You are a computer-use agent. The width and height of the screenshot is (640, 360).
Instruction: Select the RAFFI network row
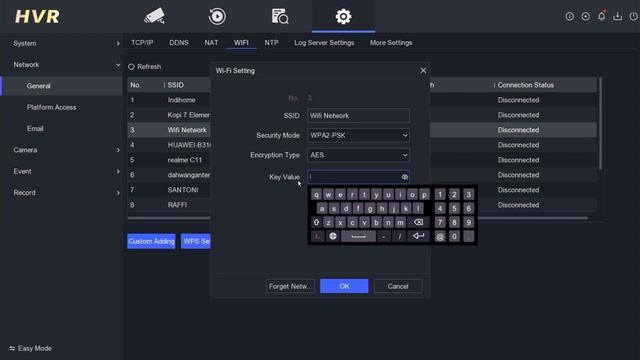coord(169,205)
